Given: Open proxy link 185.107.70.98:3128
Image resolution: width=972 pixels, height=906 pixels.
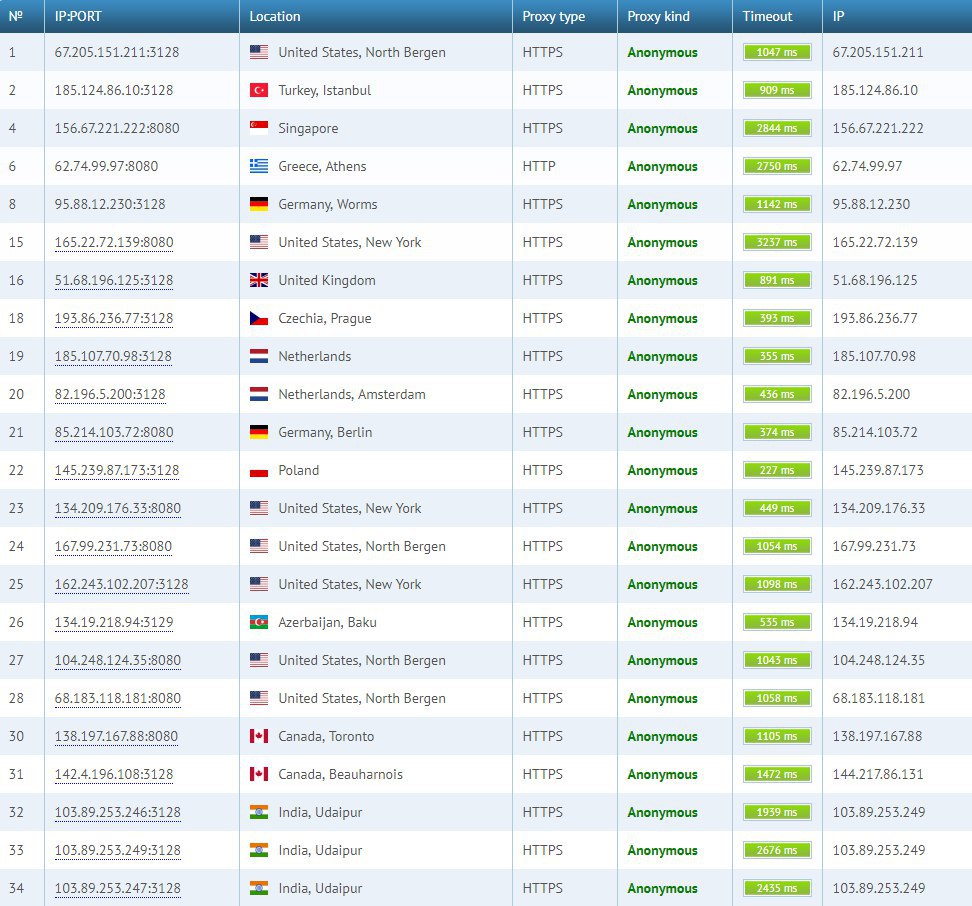Looking at the screenshot, I should (113, 356).
